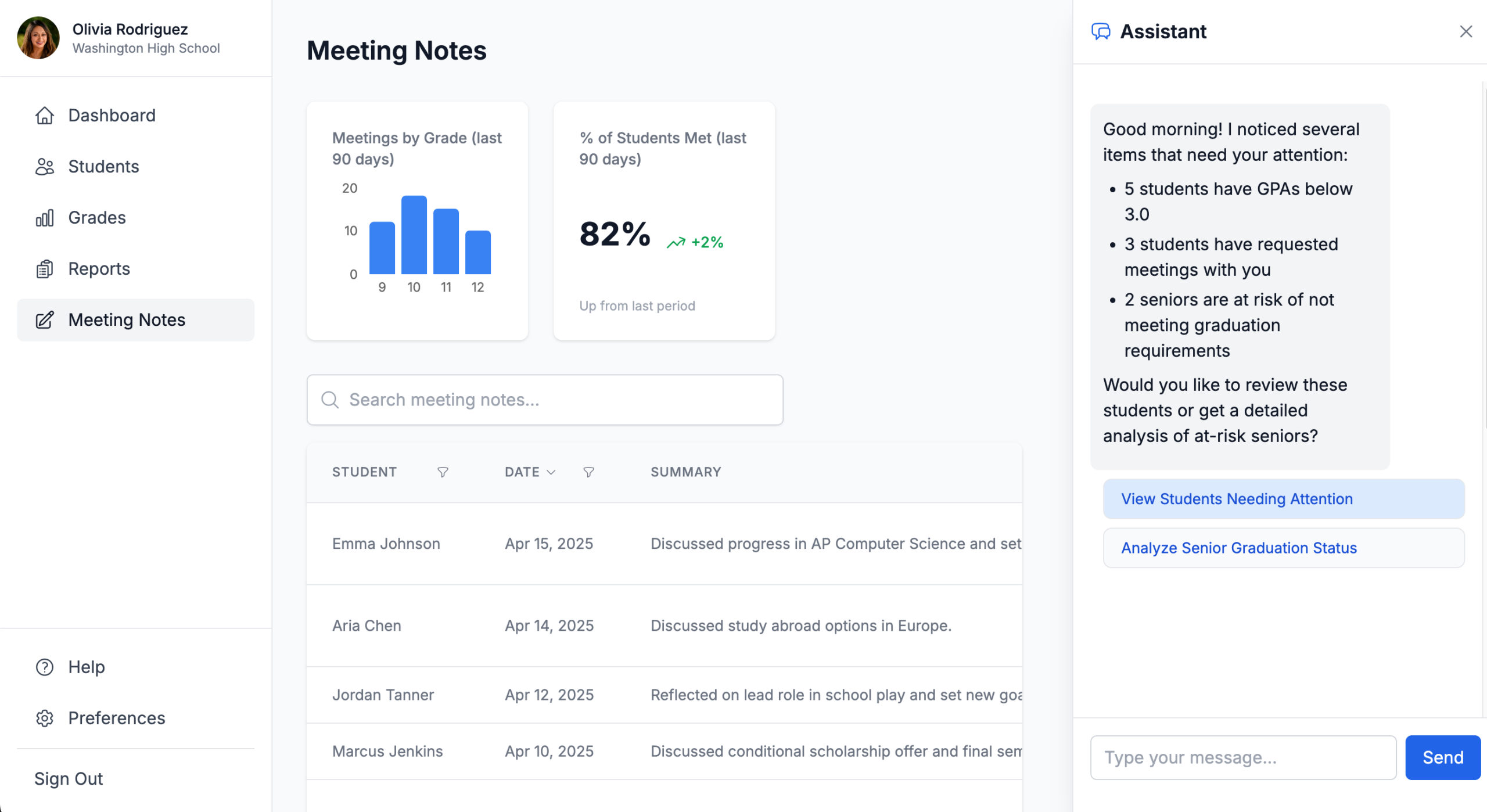The image size is (1487, 812).
Task: Click the Help question mark icon
Action: (x=45, y=667)
